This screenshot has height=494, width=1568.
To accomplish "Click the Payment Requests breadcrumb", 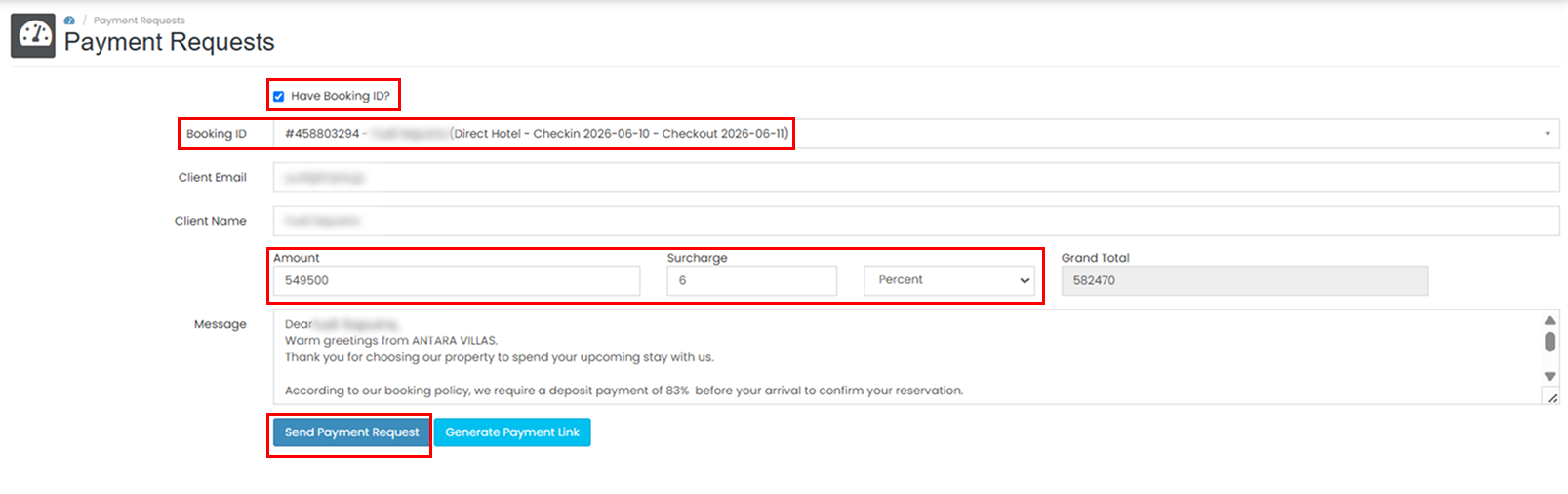I will pyautogui.click(x=139, y=20).
